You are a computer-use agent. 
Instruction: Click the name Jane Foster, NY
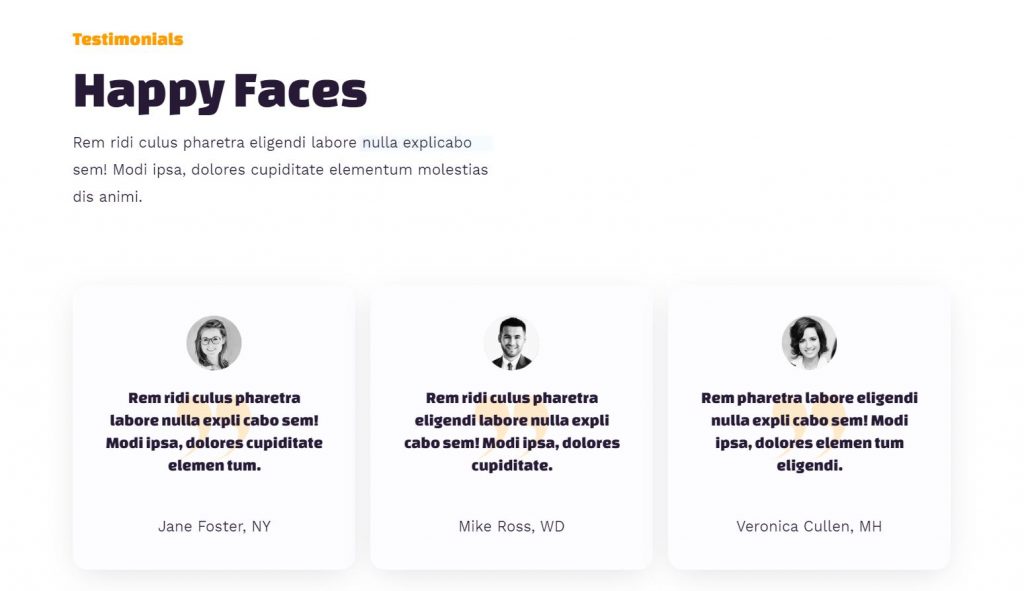pos(214,526)
